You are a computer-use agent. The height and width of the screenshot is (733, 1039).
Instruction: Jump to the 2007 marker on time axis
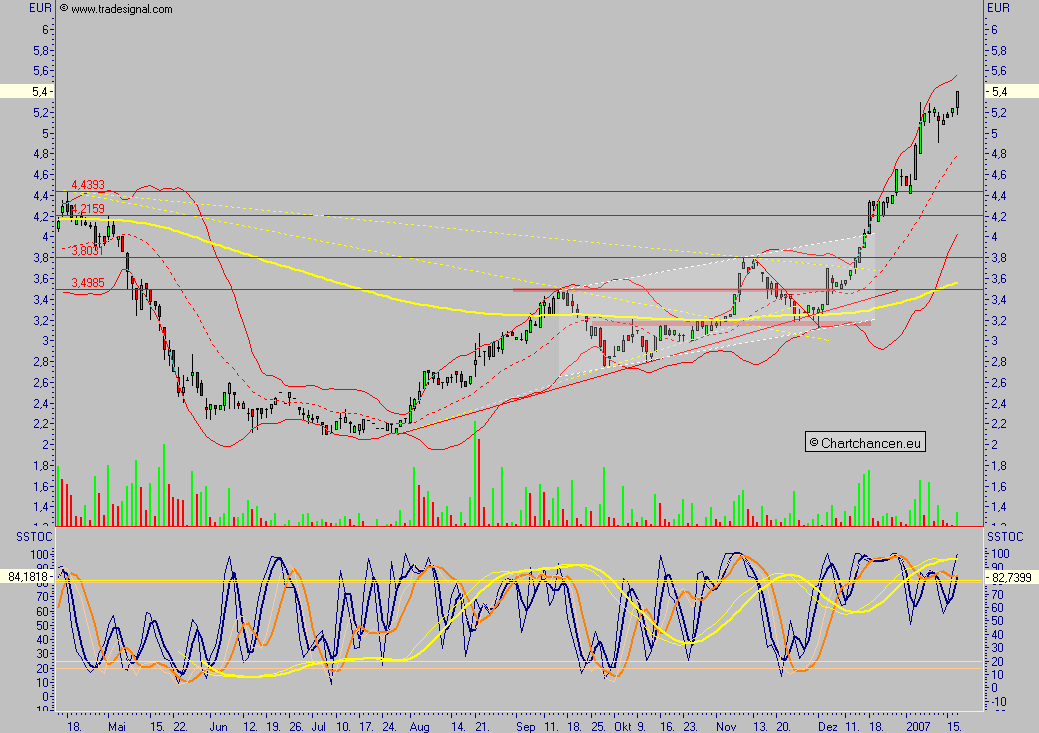(x=918, y=723)
